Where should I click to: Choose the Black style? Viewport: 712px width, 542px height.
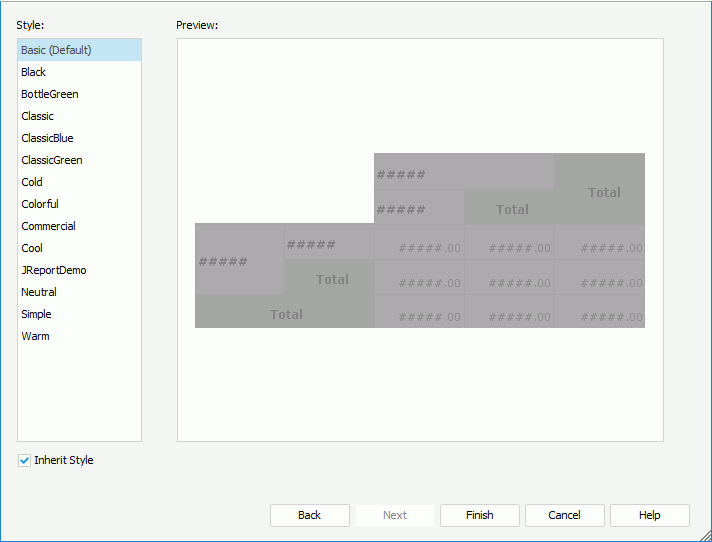(34, 72)
